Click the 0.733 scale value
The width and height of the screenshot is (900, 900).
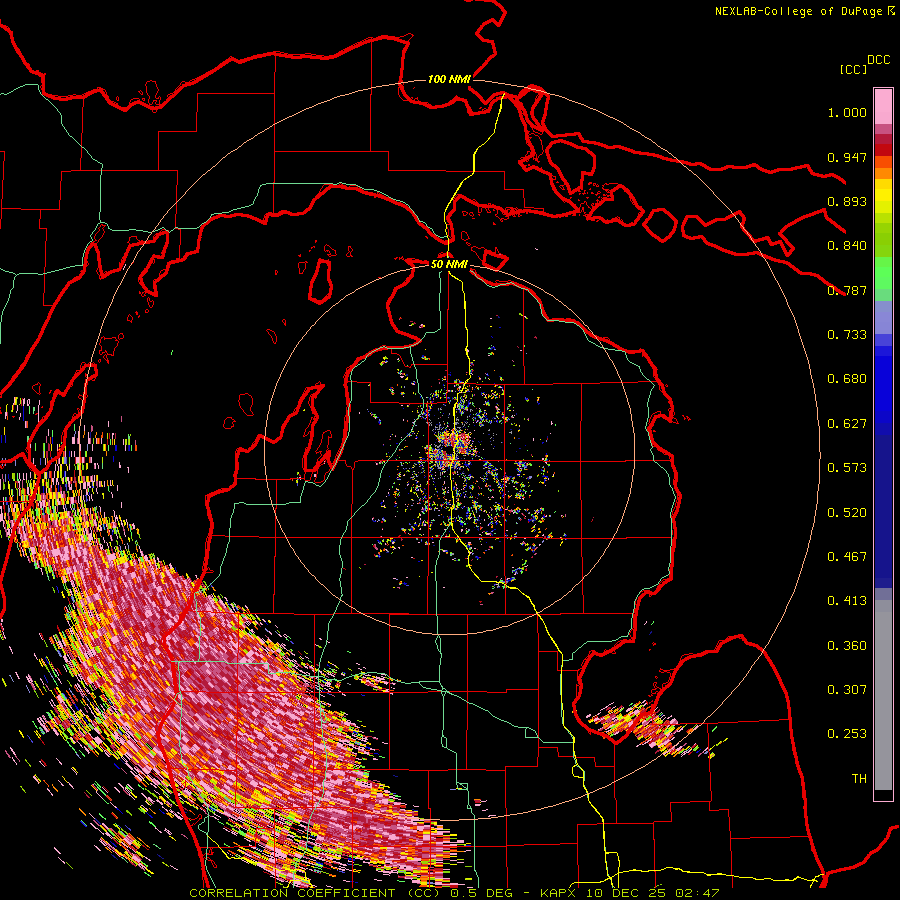tap(847, 335)
